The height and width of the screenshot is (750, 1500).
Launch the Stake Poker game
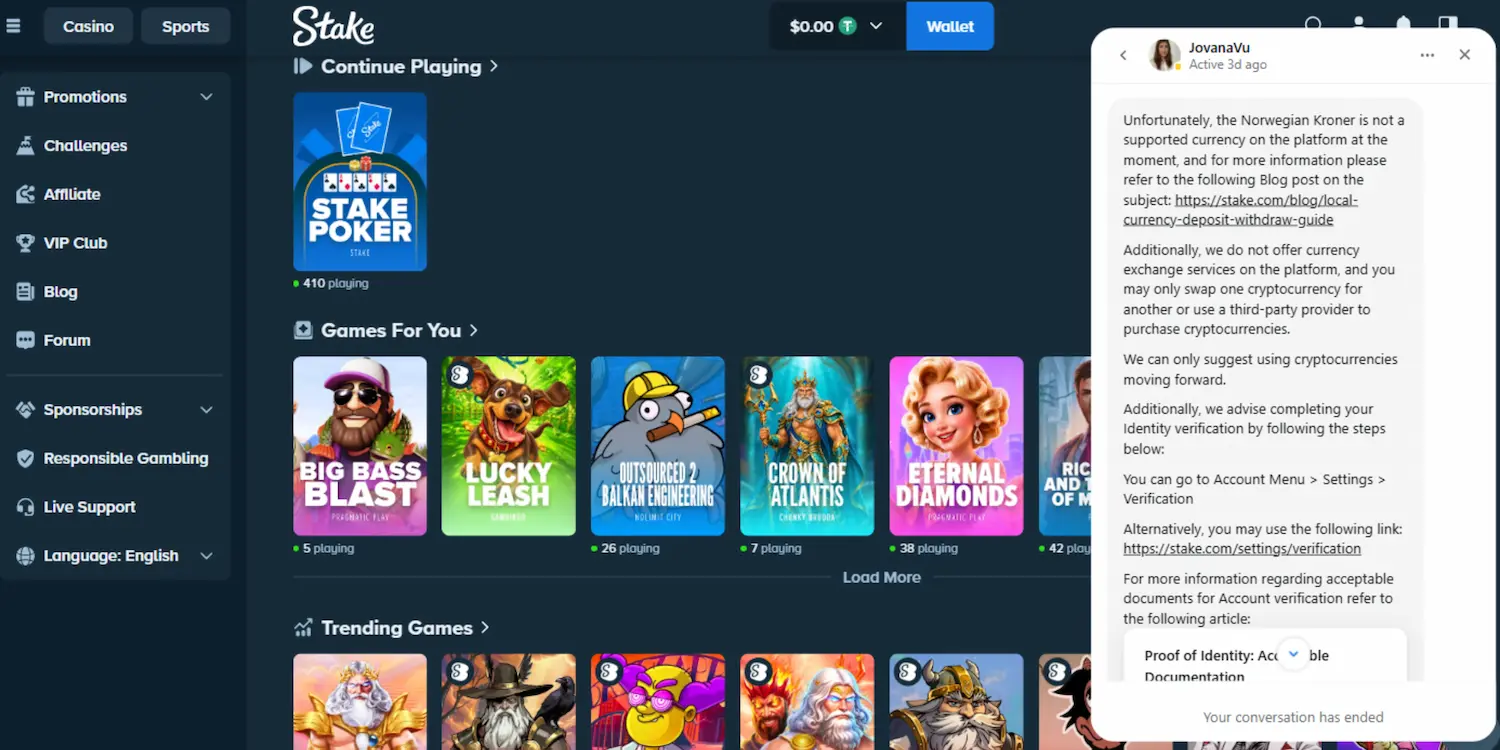(x=360, y=182)
